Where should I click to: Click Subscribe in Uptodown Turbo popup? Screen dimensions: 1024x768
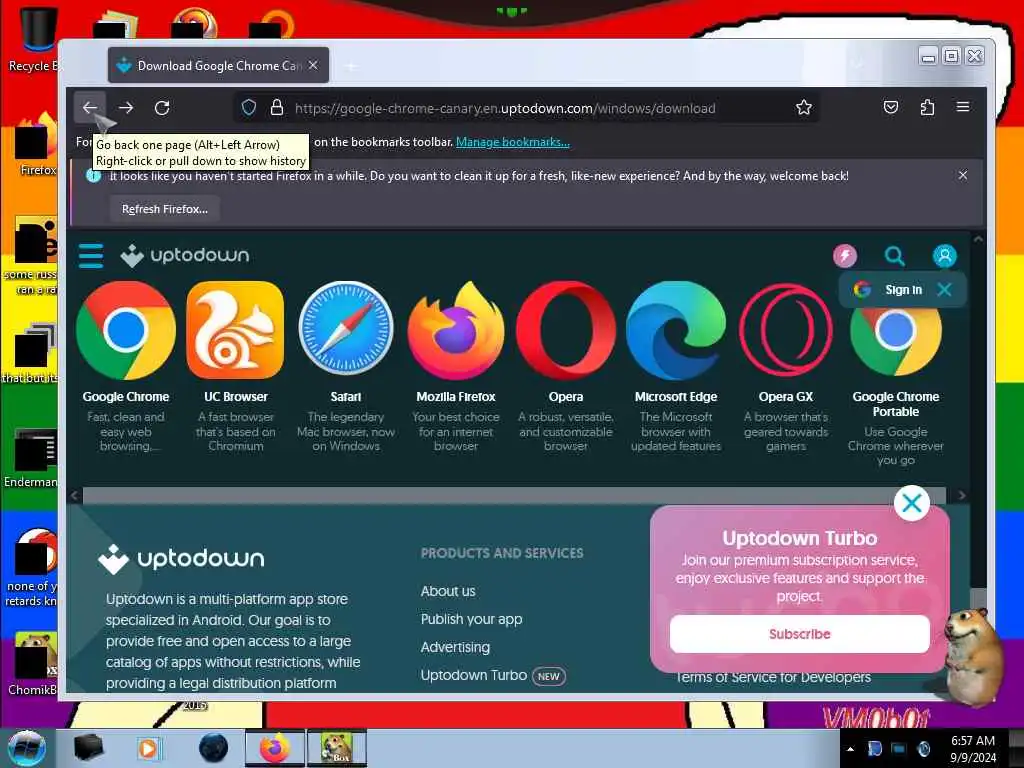799,633
